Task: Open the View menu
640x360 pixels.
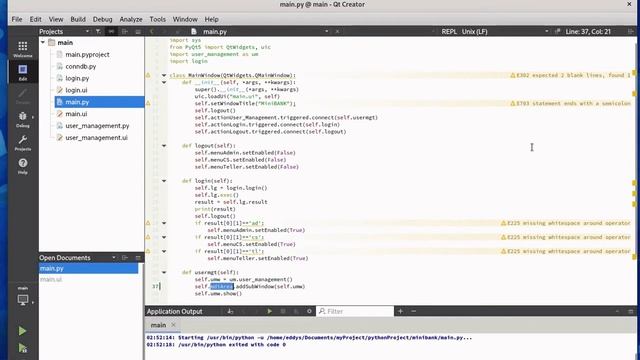Action: 56,19
